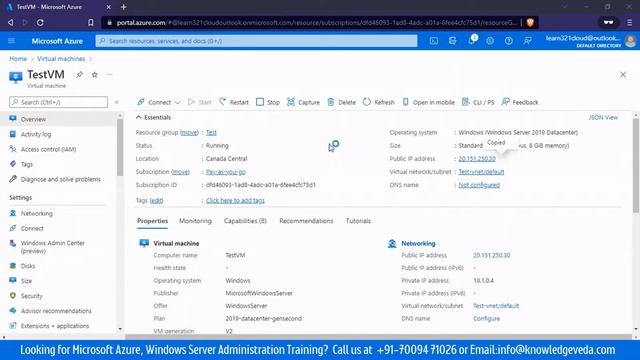Image resolution: width=640 pixels, height=360 pixels.
Task: Expand the Connect dropdown
Action: click(x=159, y=102)
